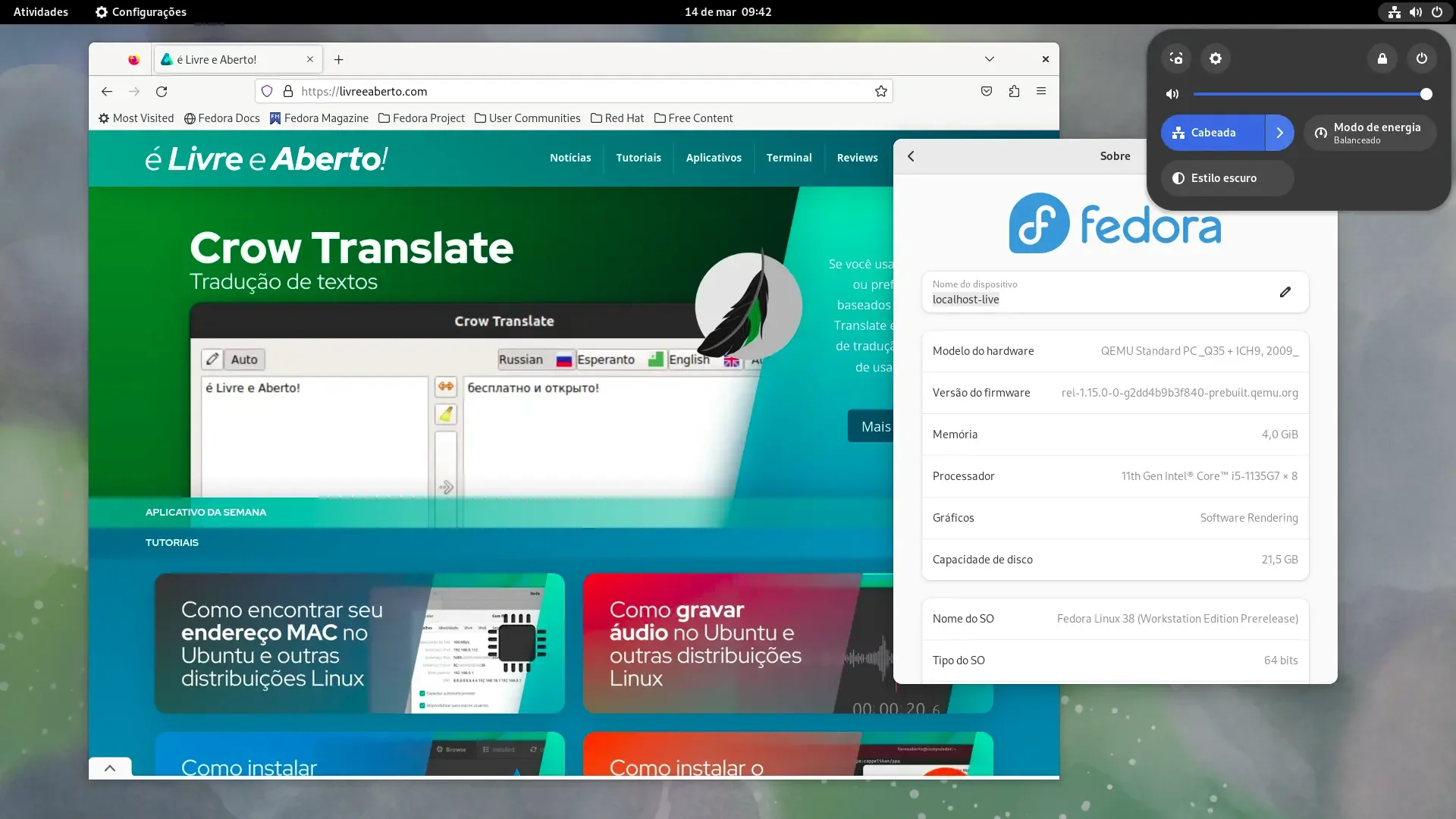The image size is (1456, 819).
Task: Click the é Livre e Aberto! site logo
Action: (267, 158)
